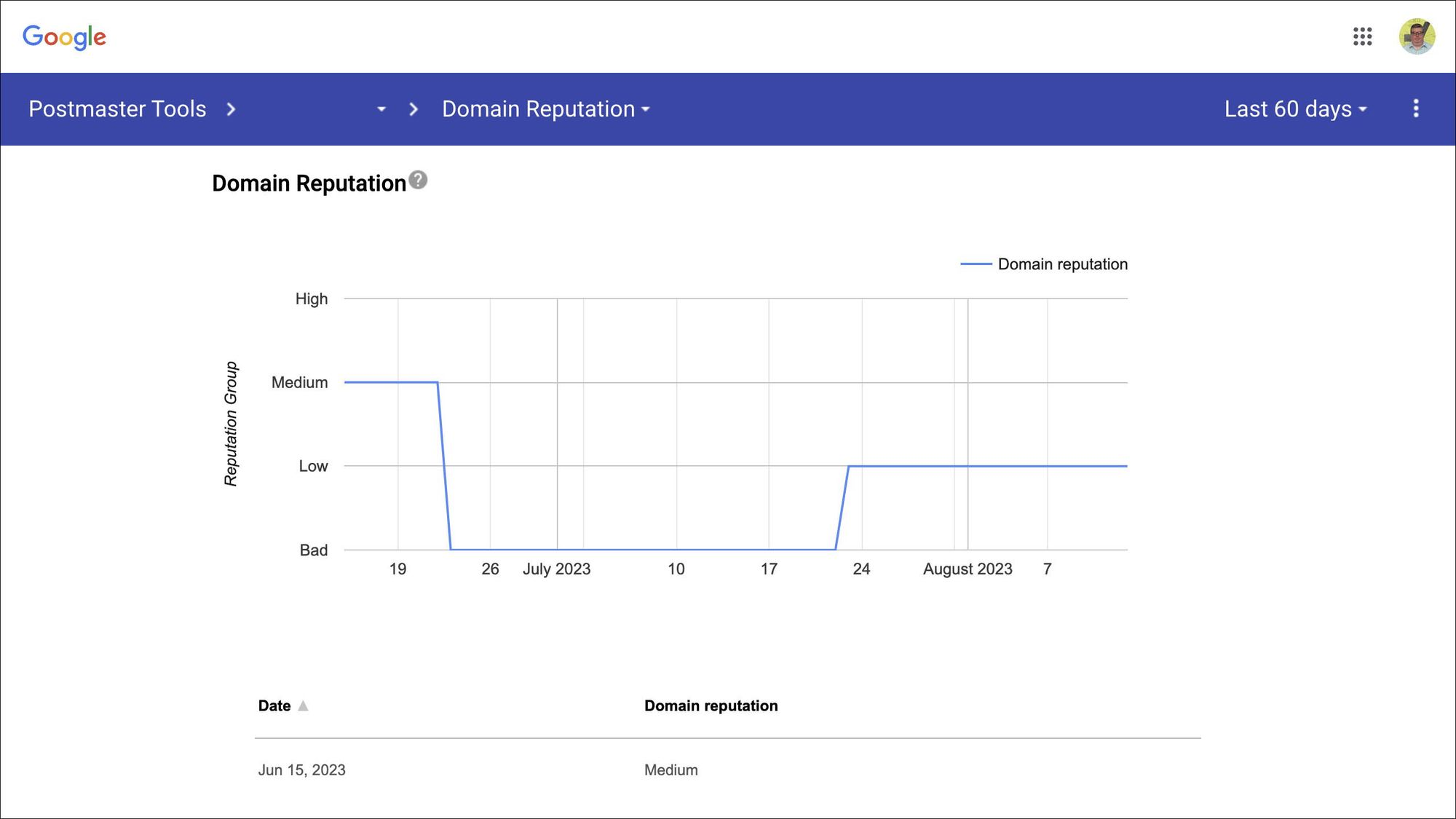This screenshot has height=819, width=1456.
Task: Select the Jun 15, 2023 table row
Action: click(x=728, y=770)
